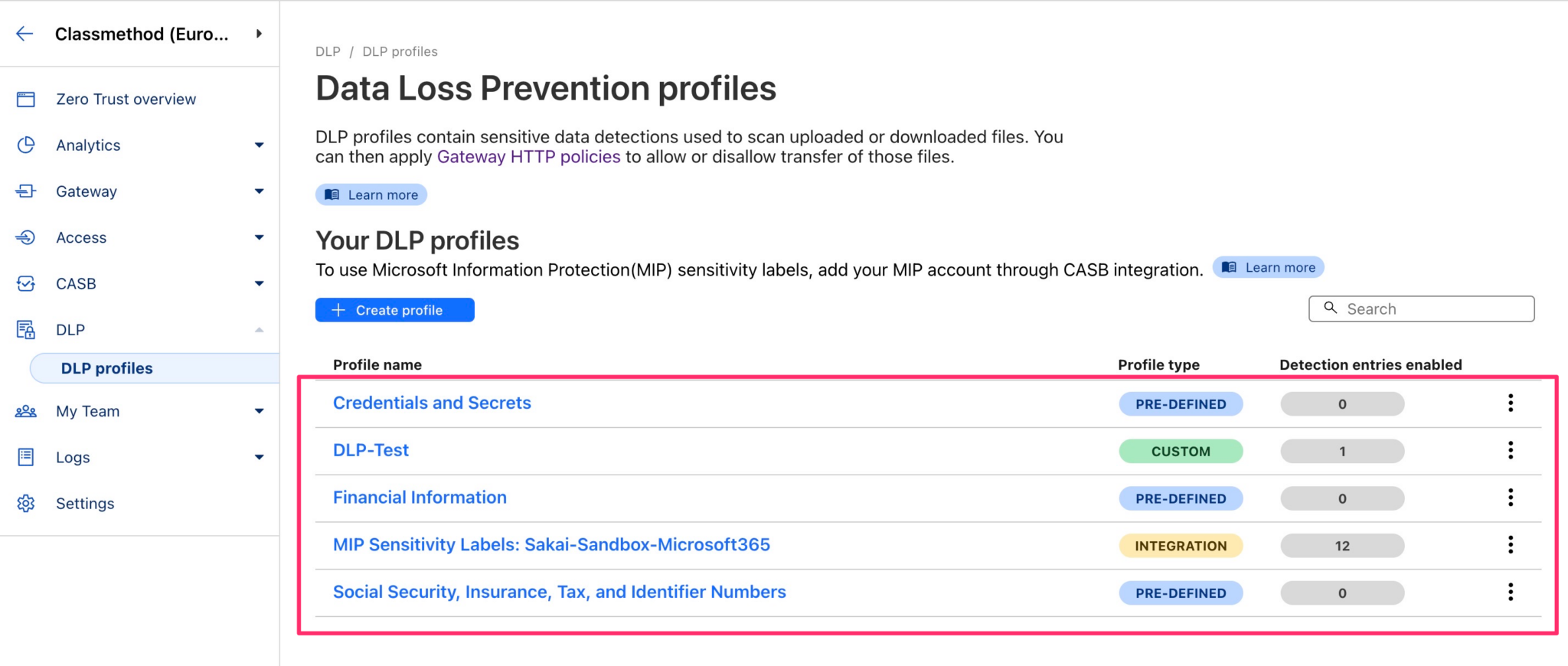Viewport: 1568px width, 666px height.
Task: Click the DLP document icon
Action: click(x=26, y=329)
